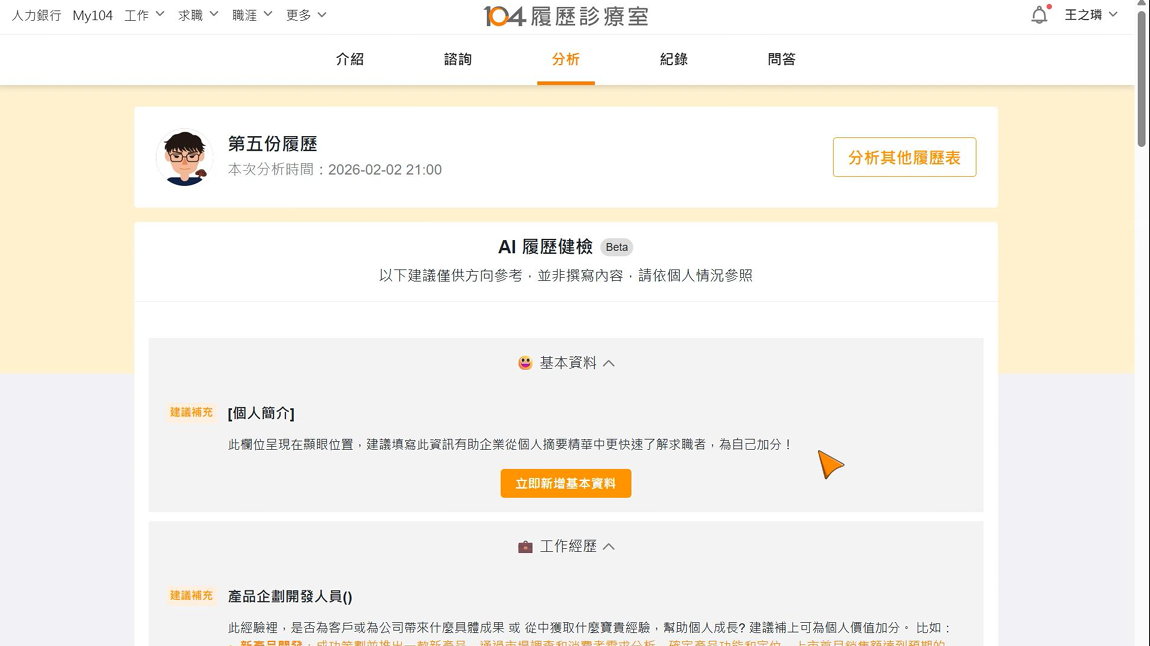Go to the 紀錄 tab
The height and width of the screenshot is (646, 1150).
674,60
